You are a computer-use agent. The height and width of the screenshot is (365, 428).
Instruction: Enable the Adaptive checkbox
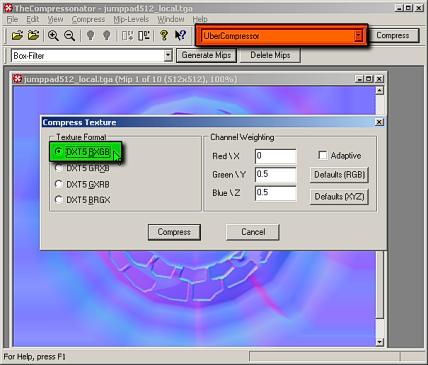(322, 155)
